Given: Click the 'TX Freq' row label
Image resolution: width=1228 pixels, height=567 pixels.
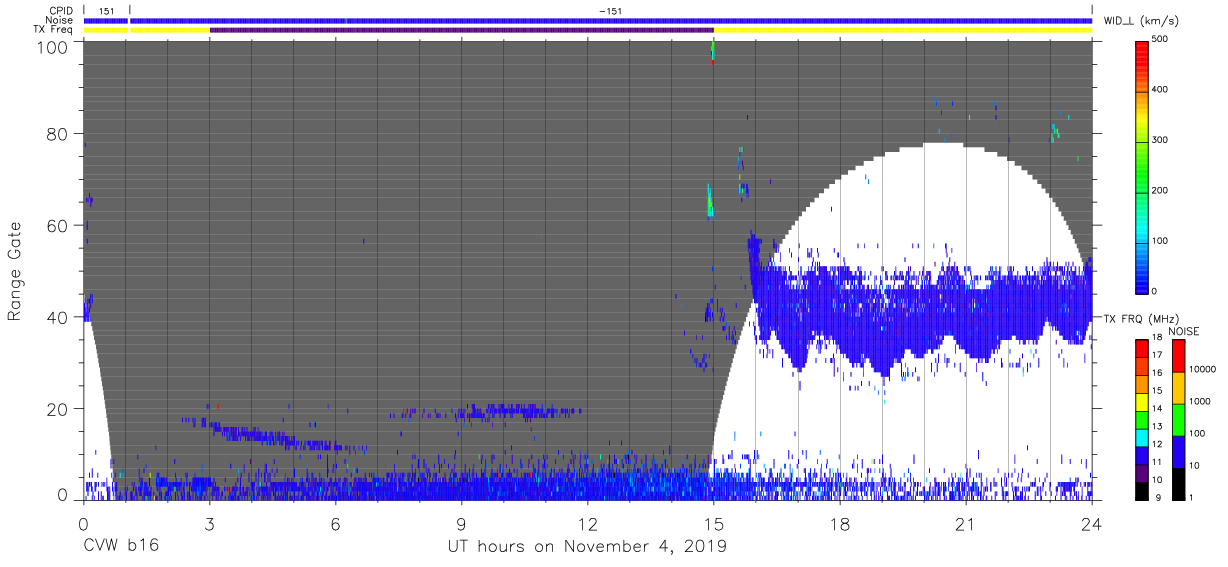Looking at the screenshot, I should click(x=54, y=30).
